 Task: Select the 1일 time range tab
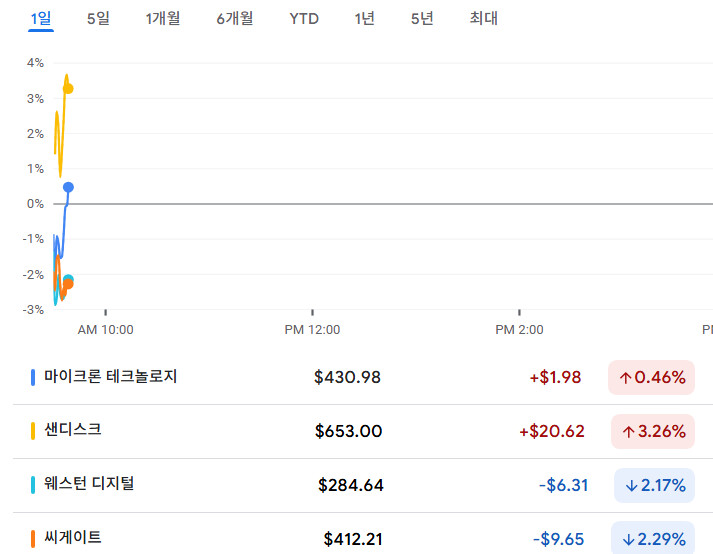pyautogui.click(x=40, y=18)
